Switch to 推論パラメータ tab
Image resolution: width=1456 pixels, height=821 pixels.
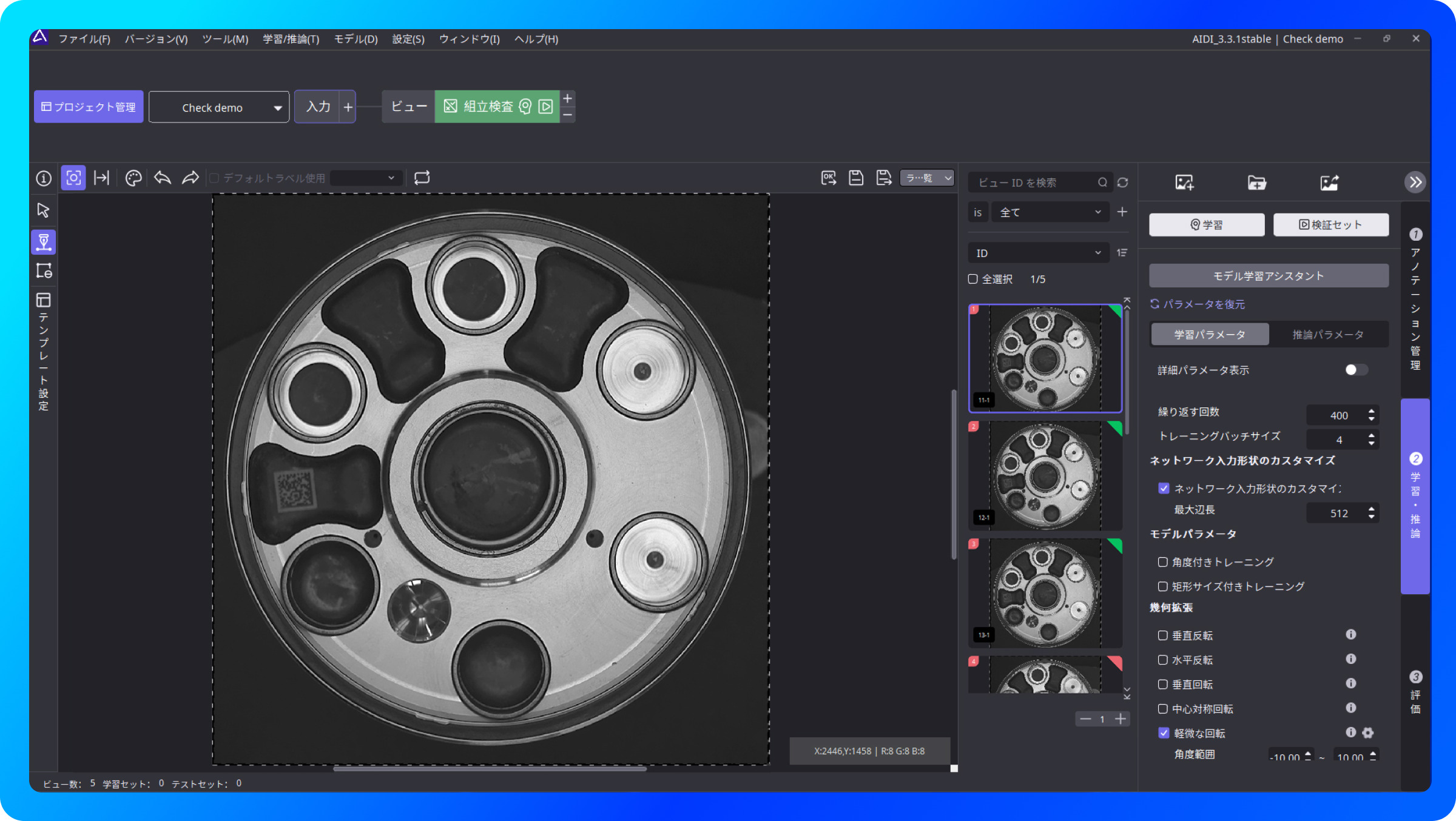(x=1328, y=335)
